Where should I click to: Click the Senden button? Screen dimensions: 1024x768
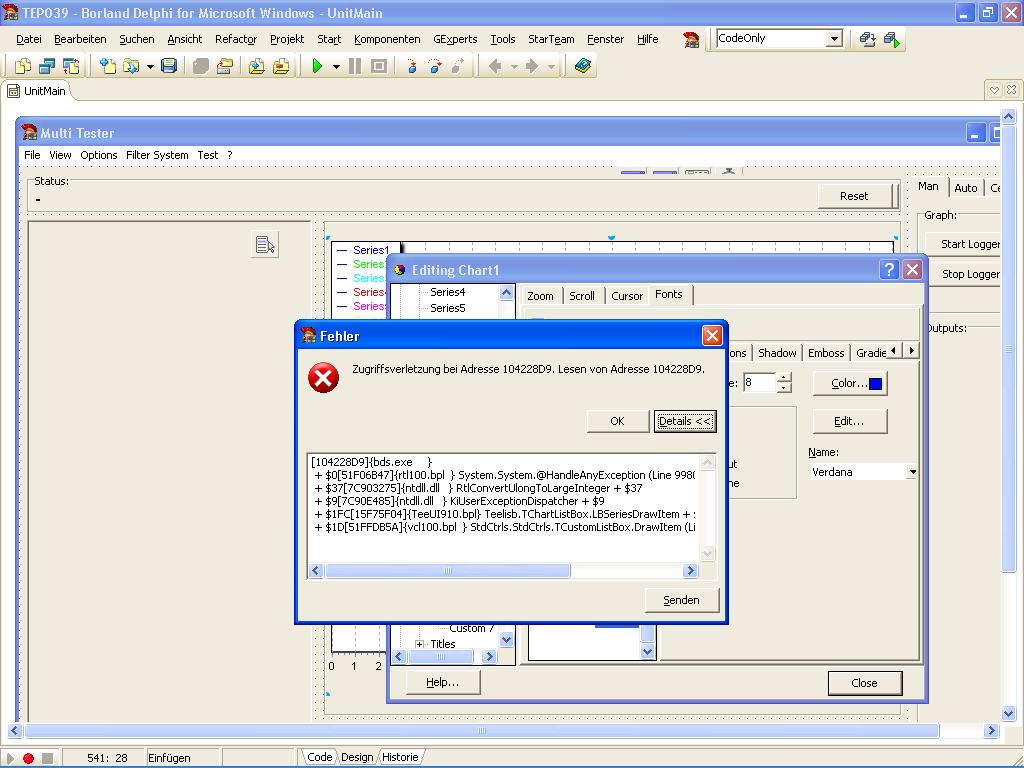click(x=681, y=600)
